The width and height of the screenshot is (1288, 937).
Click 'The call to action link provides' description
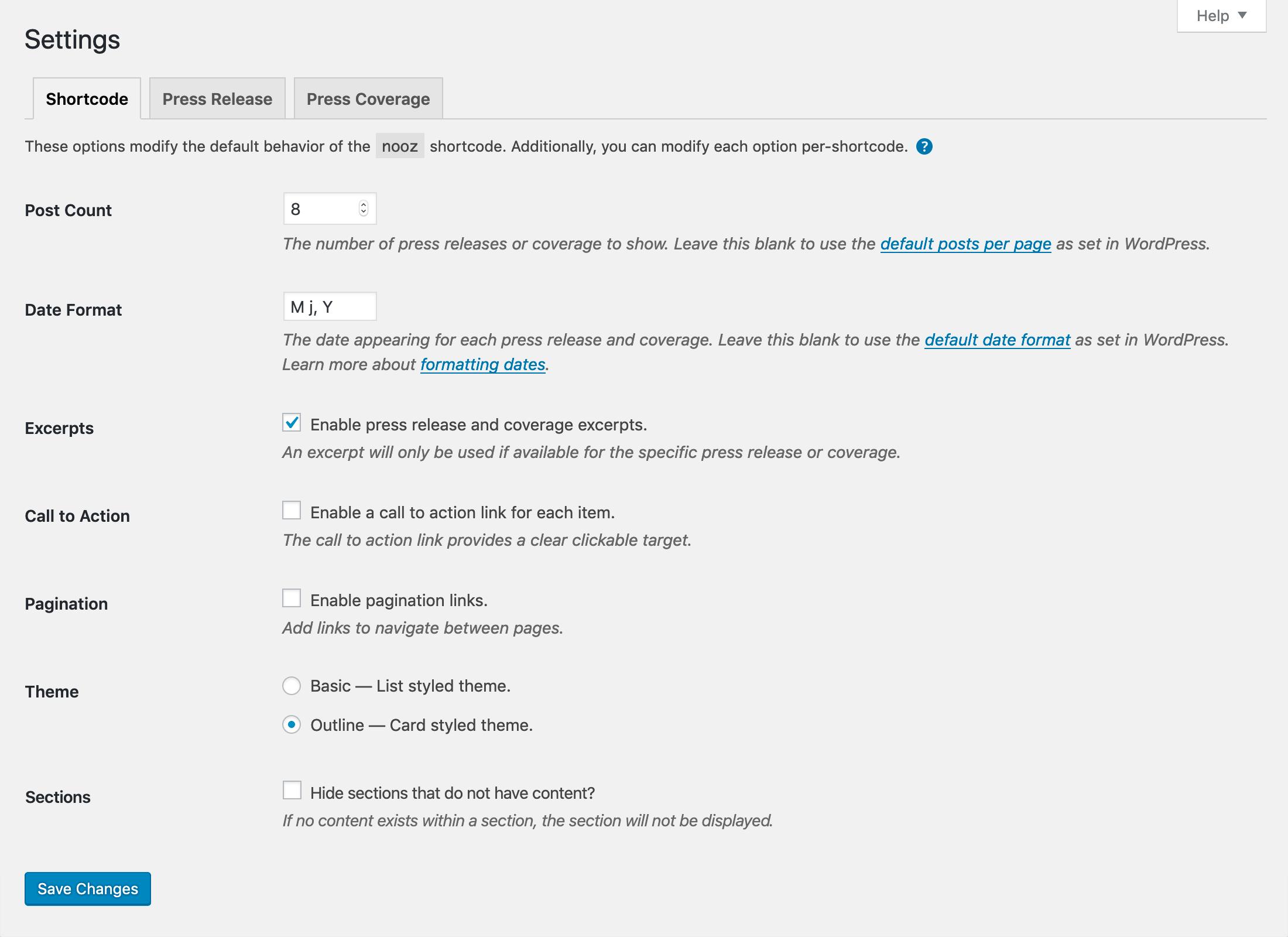click(x=487, y=540)
